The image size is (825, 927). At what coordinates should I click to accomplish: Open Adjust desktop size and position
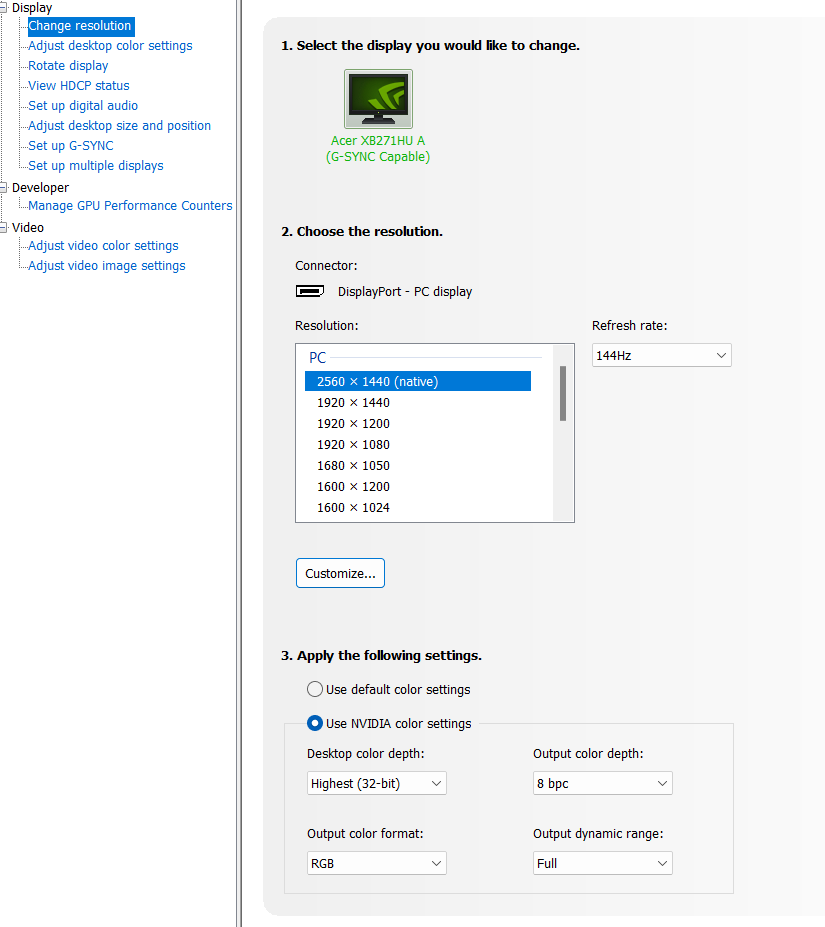click(119, 126)
